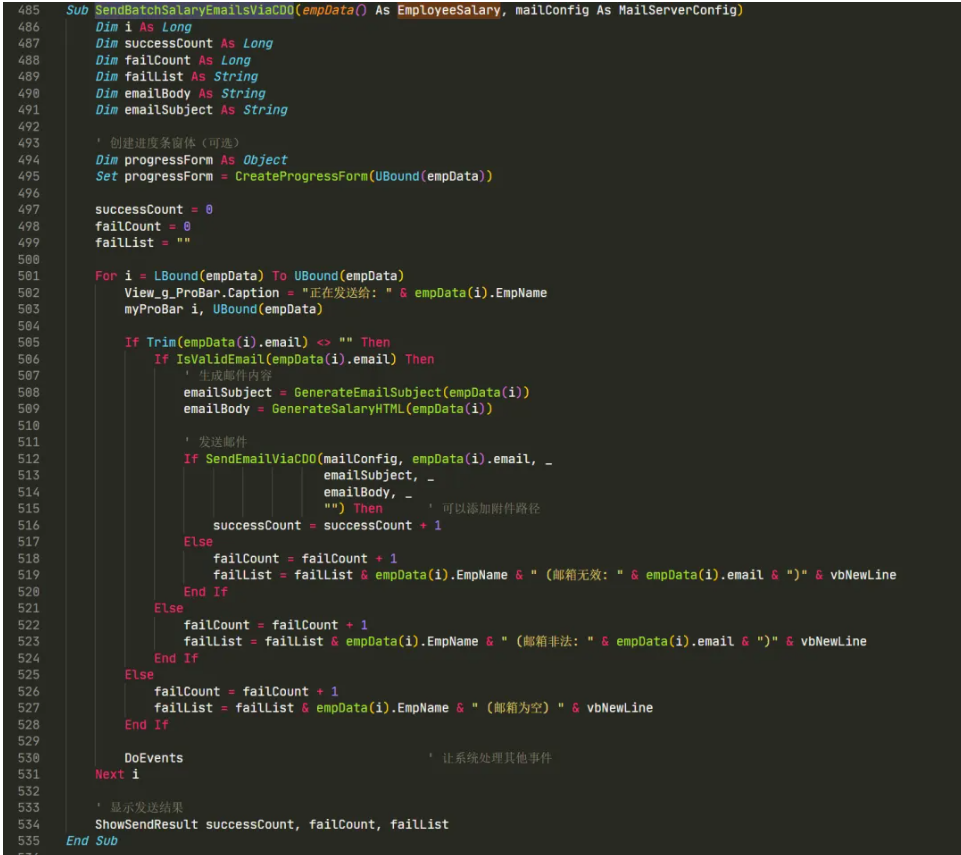Place cursor on CreateProgressForm call

tap(301, 177)
